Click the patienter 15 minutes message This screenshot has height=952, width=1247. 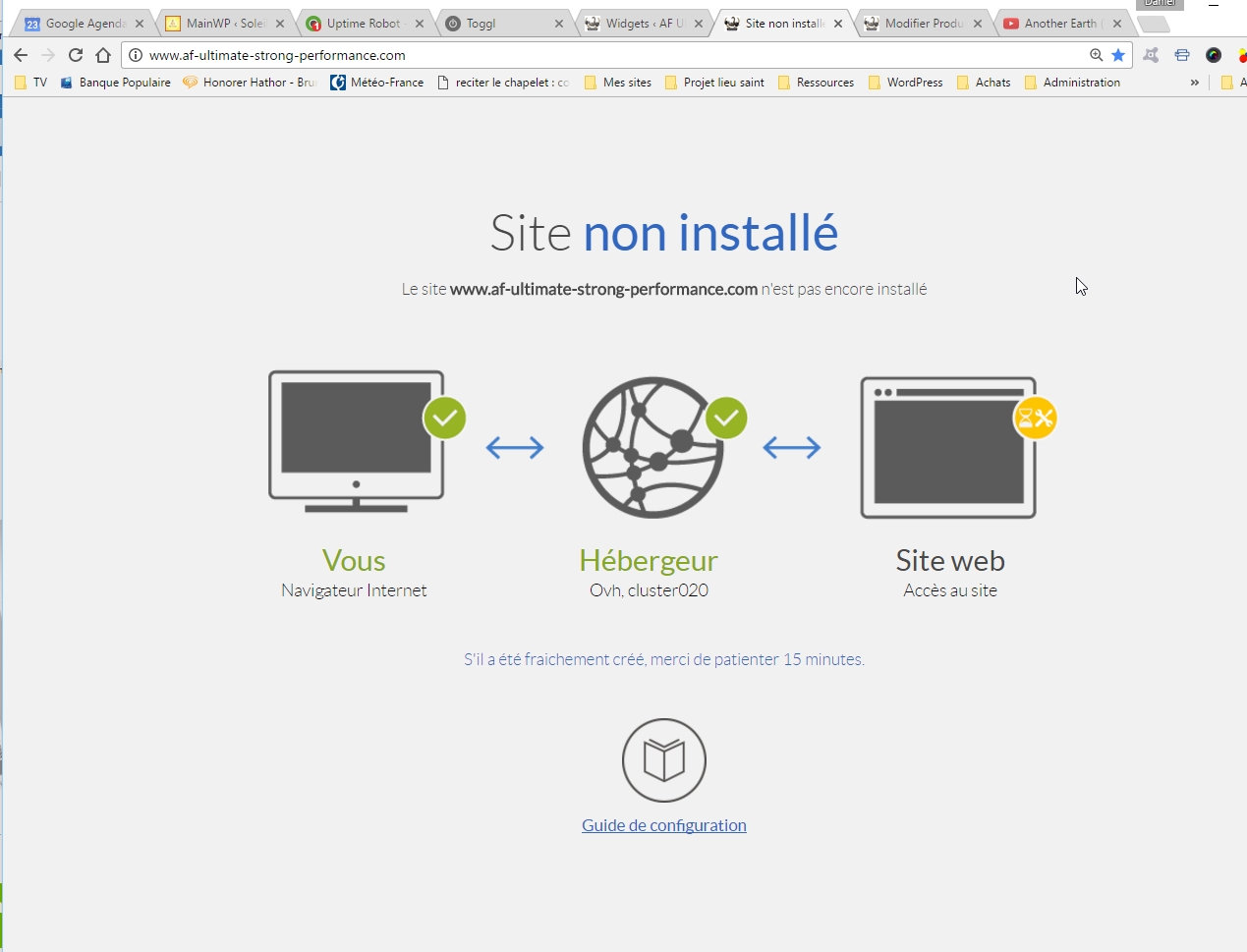pos(664,659)
